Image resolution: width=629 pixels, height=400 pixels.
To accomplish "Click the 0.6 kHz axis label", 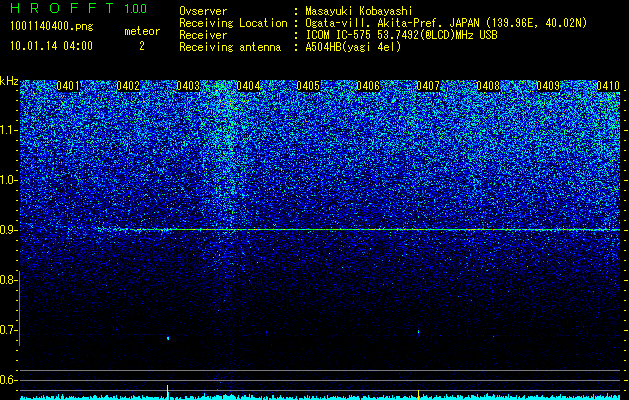I will pos(8,380).
